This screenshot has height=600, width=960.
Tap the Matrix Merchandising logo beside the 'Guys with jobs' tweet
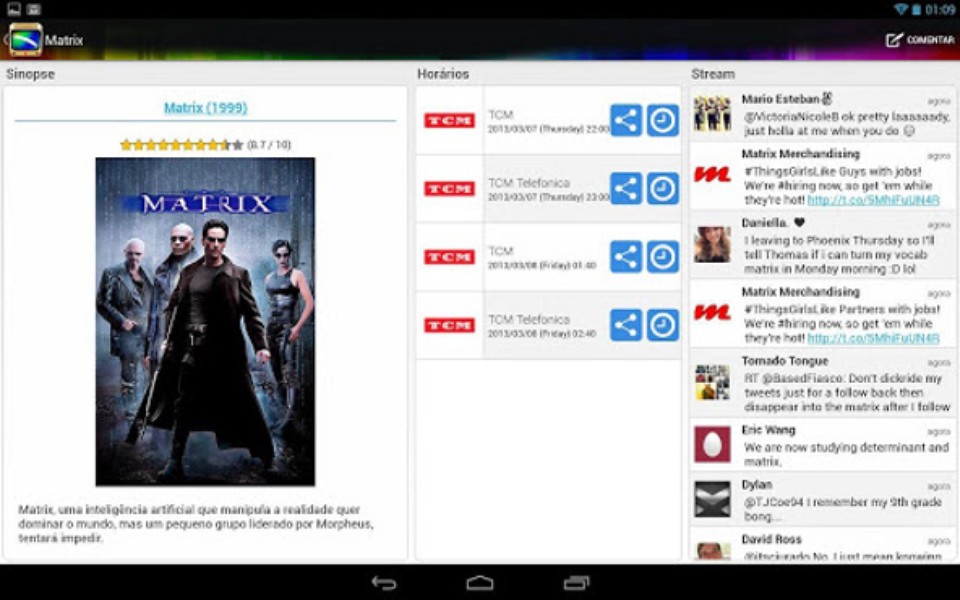(712, 174)
